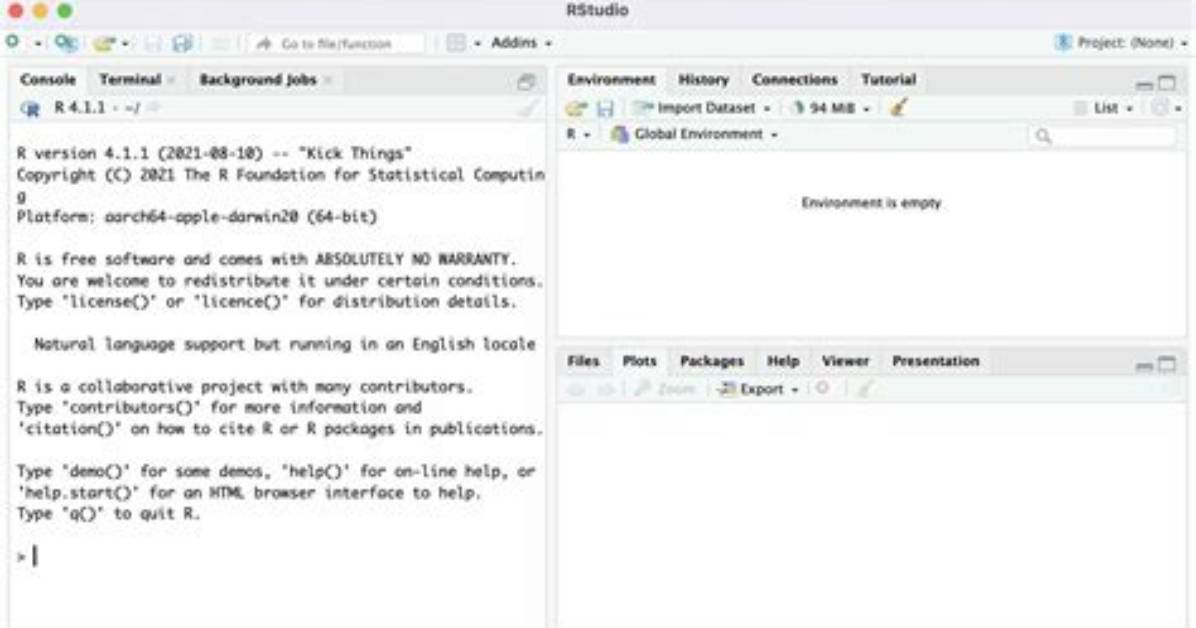Maximize the Environment pane
The image size is (1196, 628).
point(1167,82)
